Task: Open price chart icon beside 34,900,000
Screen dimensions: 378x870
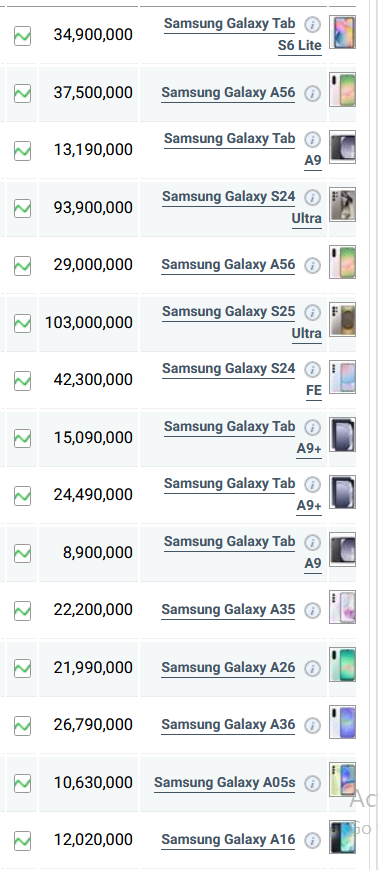Action: (x=22, y=36)
